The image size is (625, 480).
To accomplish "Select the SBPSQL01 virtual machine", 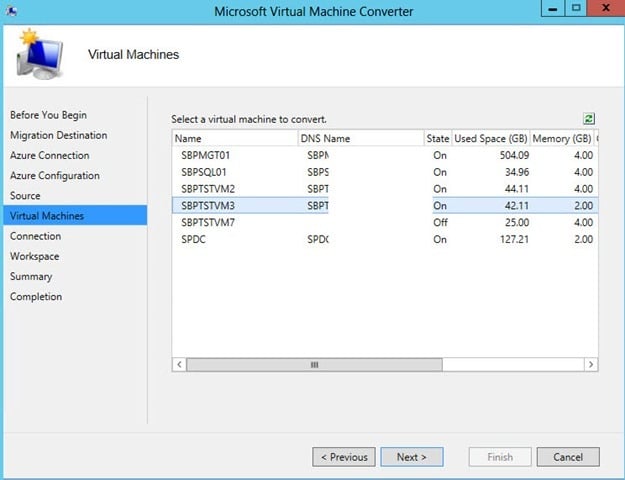I will coord(385,172).
